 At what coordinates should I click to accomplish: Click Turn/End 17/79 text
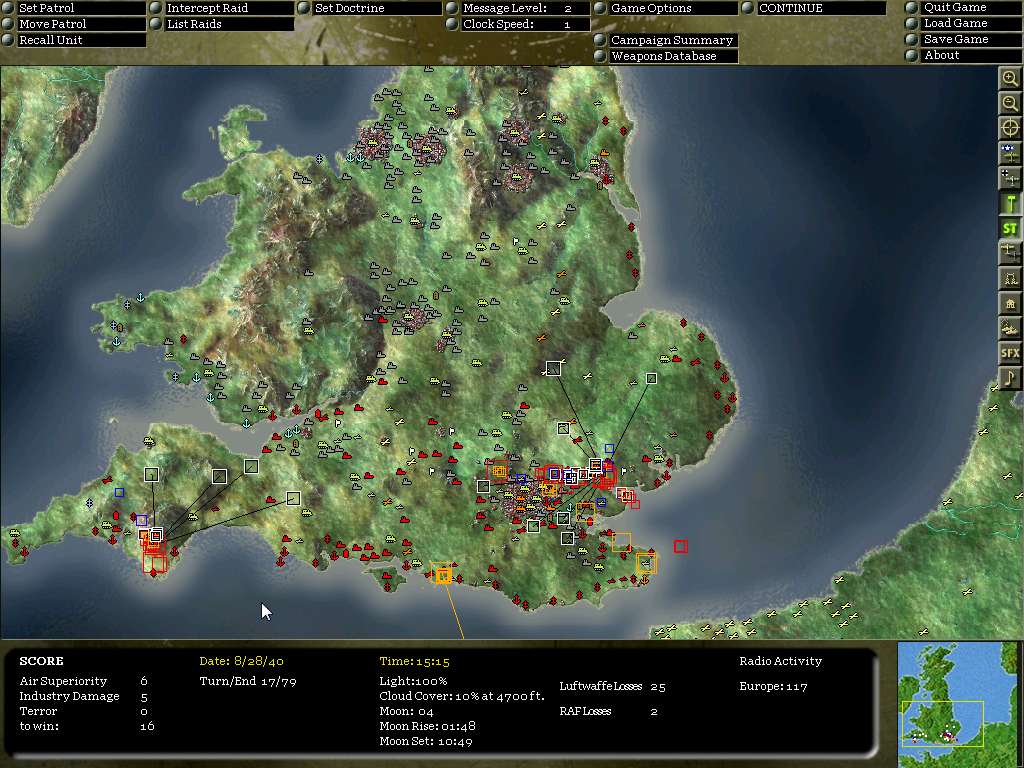[248, 681]
